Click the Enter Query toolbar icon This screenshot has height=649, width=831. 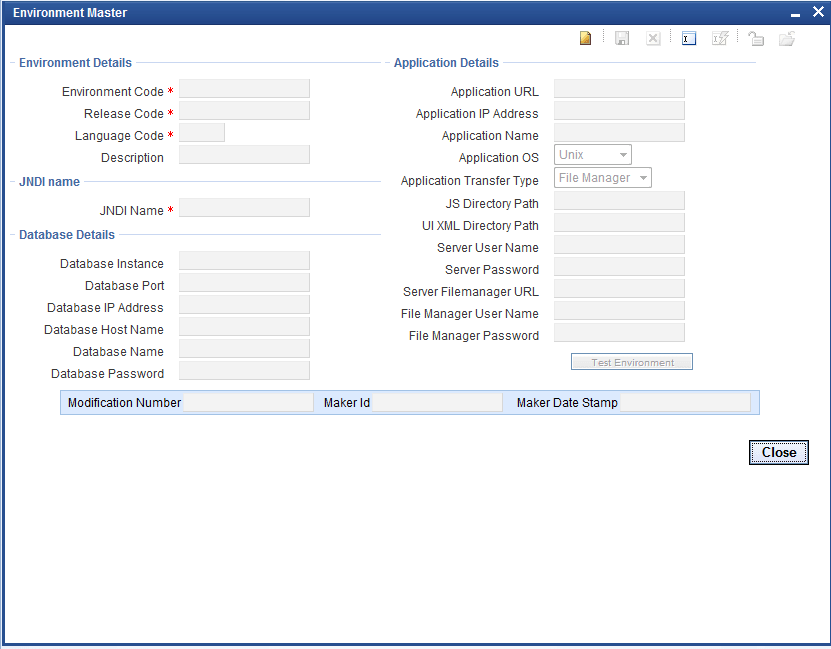pos(688,38)
